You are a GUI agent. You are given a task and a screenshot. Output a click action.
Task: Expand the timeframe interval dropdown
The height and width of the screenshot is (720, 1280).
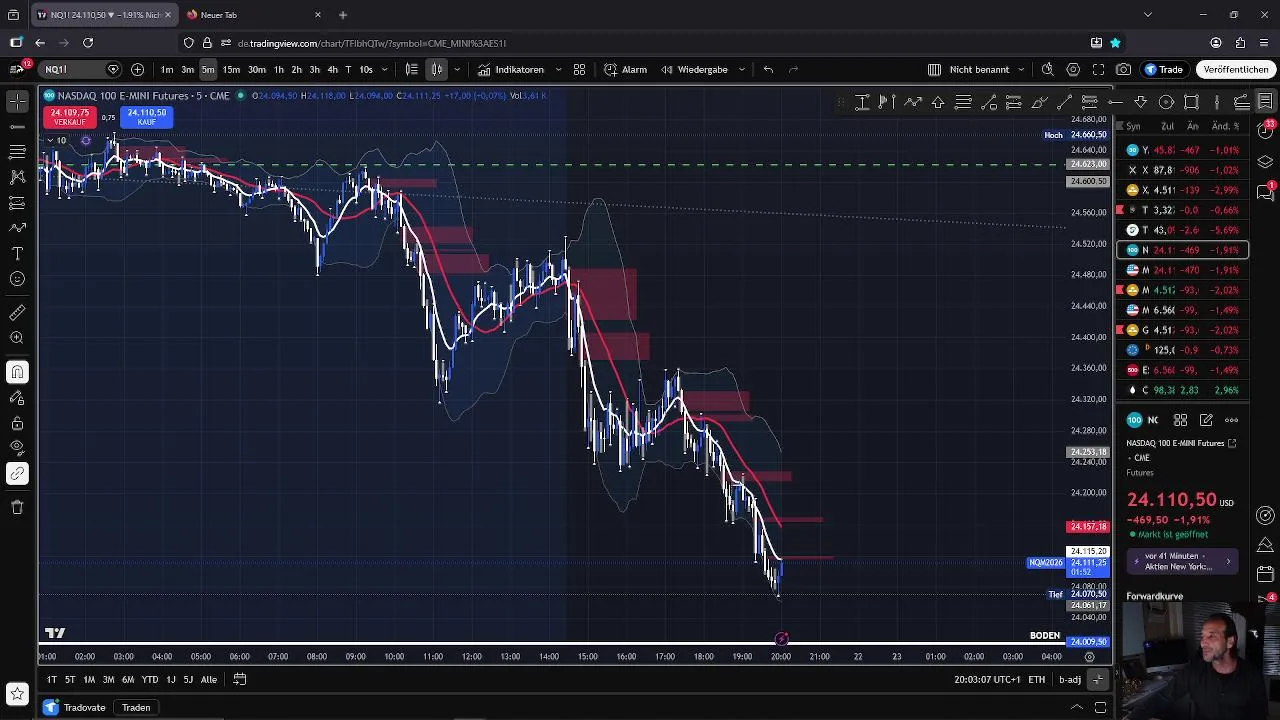coord(384,69)
